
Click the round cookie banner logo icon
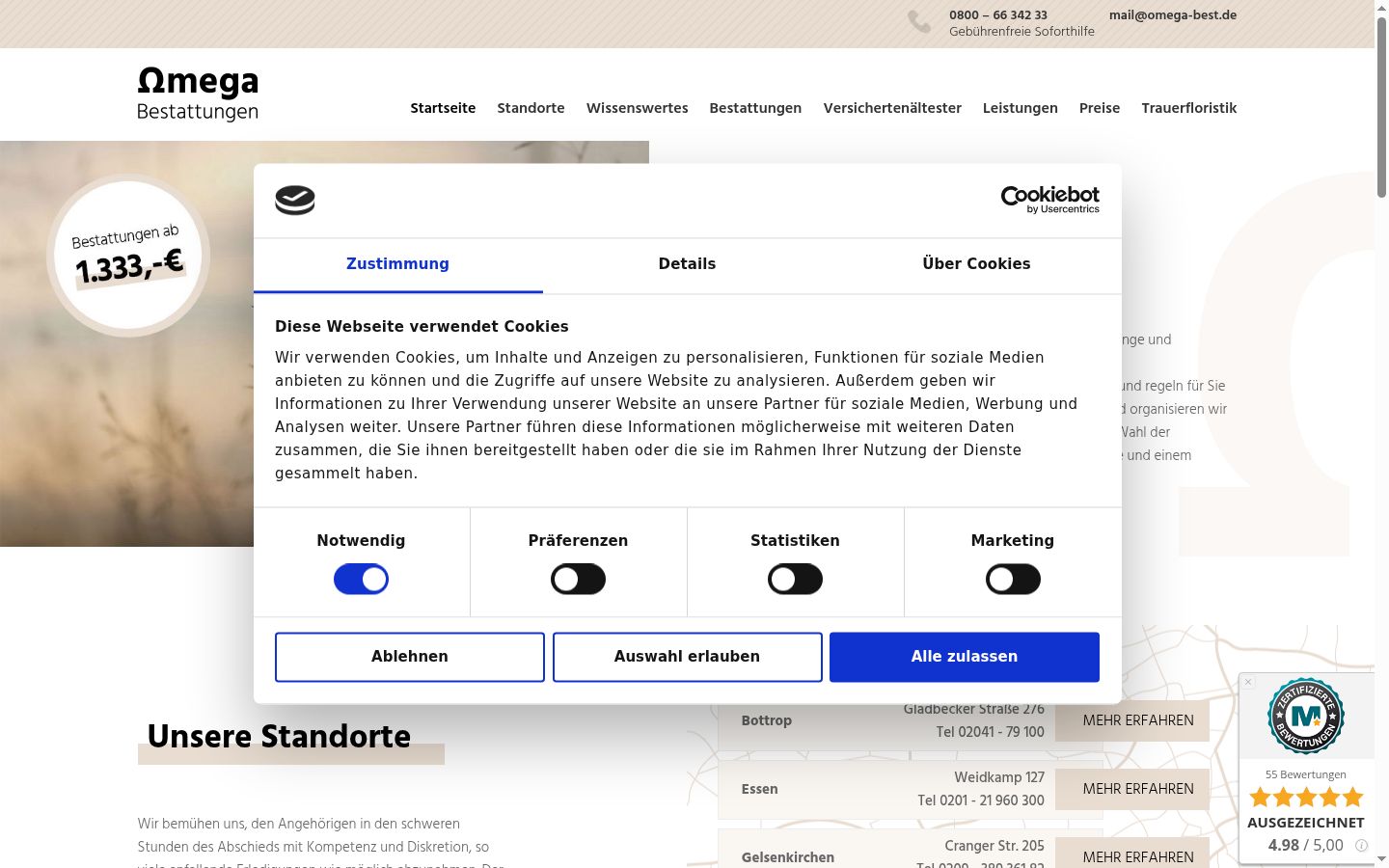(295, 201)
